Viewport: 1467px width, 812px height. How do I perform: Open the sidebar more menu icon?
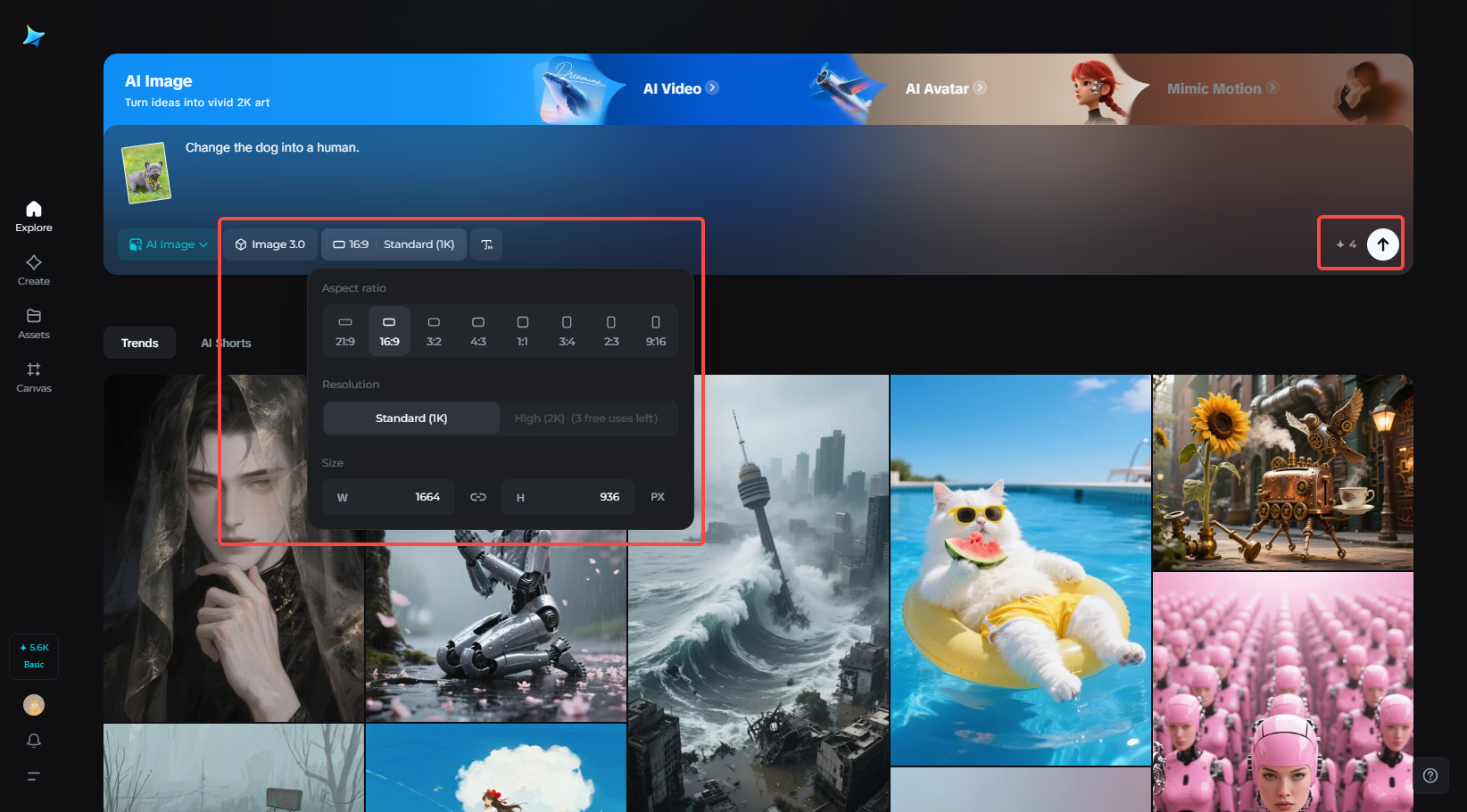point(34,776)
